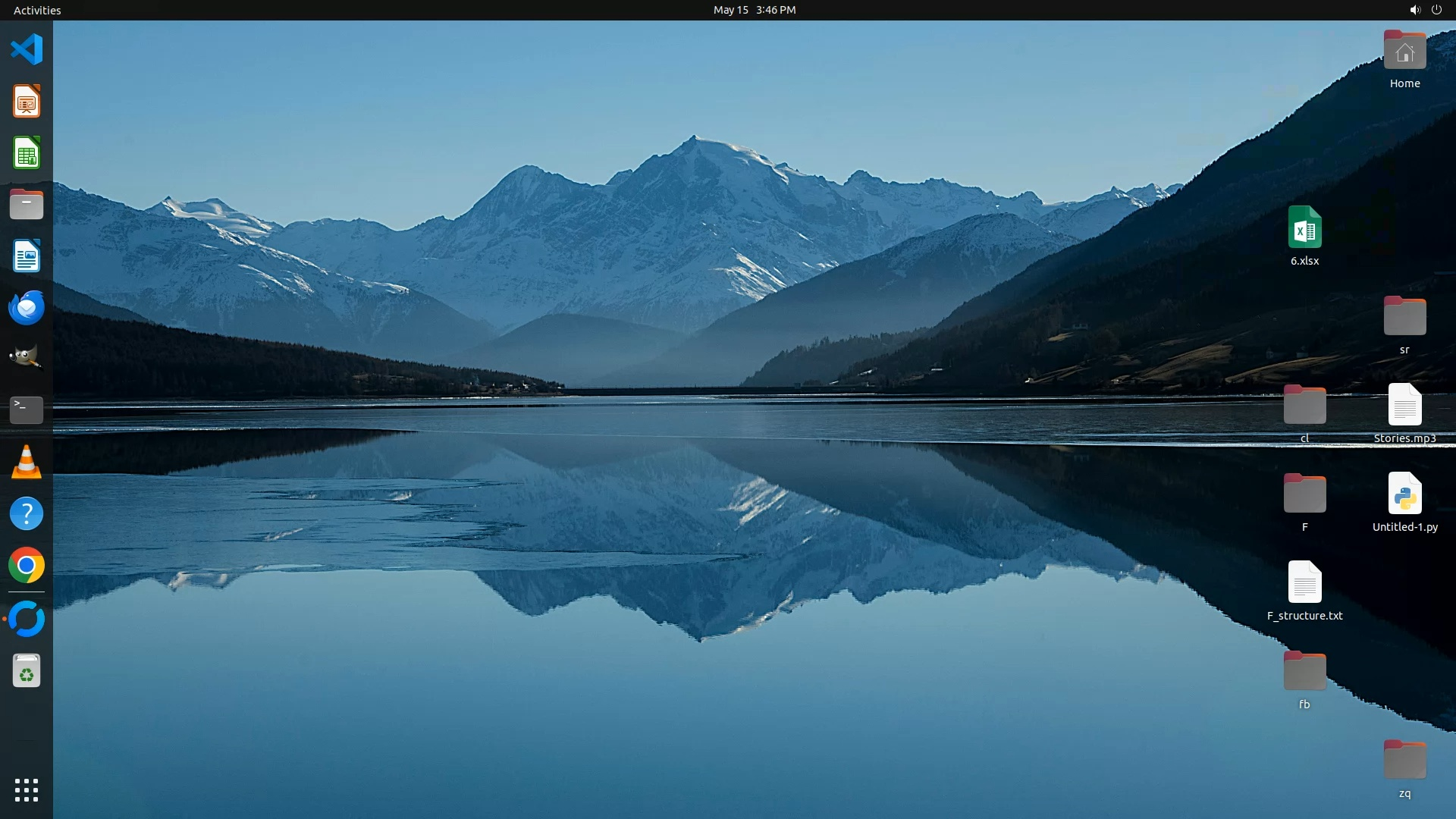Open Visual Studio Code from dock
The image size is (1456, 819).
coord(27,50)
